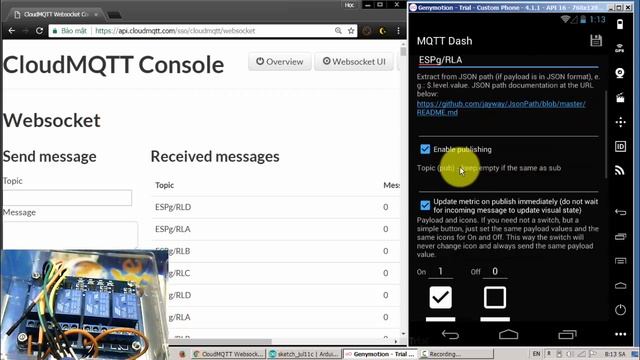Open Chrome three-dot menu

(x=398, y=31)
